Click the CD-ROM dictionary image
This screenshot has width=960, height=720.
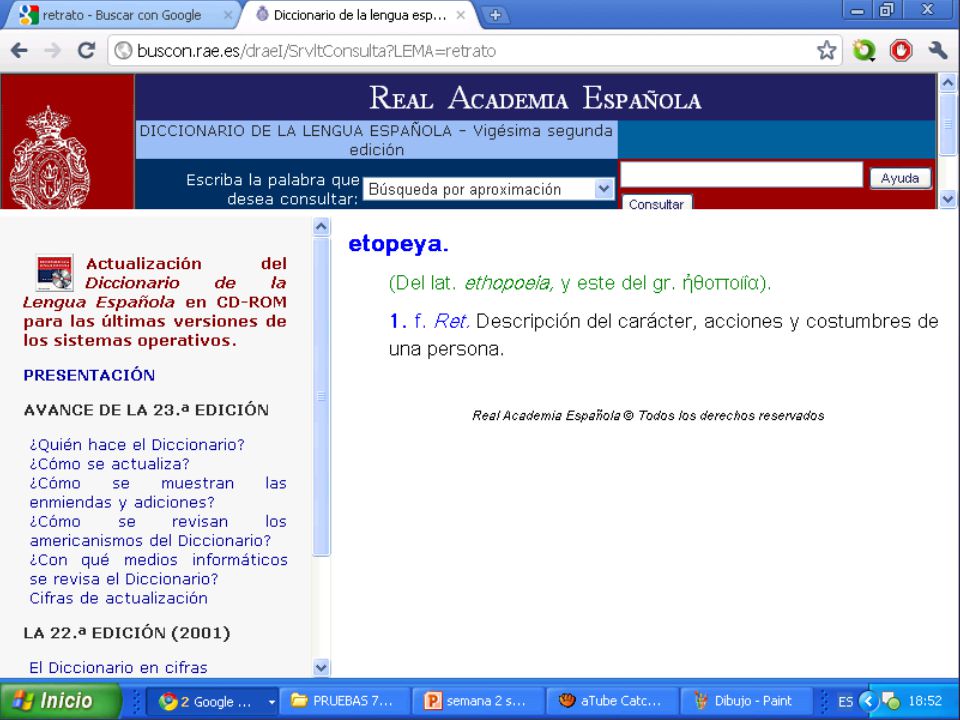click(x=54, y=272)
